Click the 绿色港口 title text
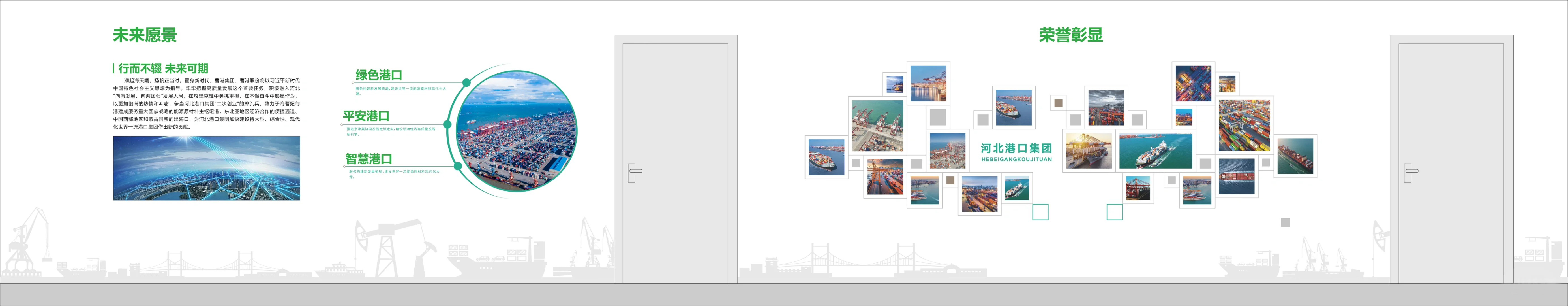Image resolution: width=1568 pixels, height=306 pixels. [x=379, y=75]
